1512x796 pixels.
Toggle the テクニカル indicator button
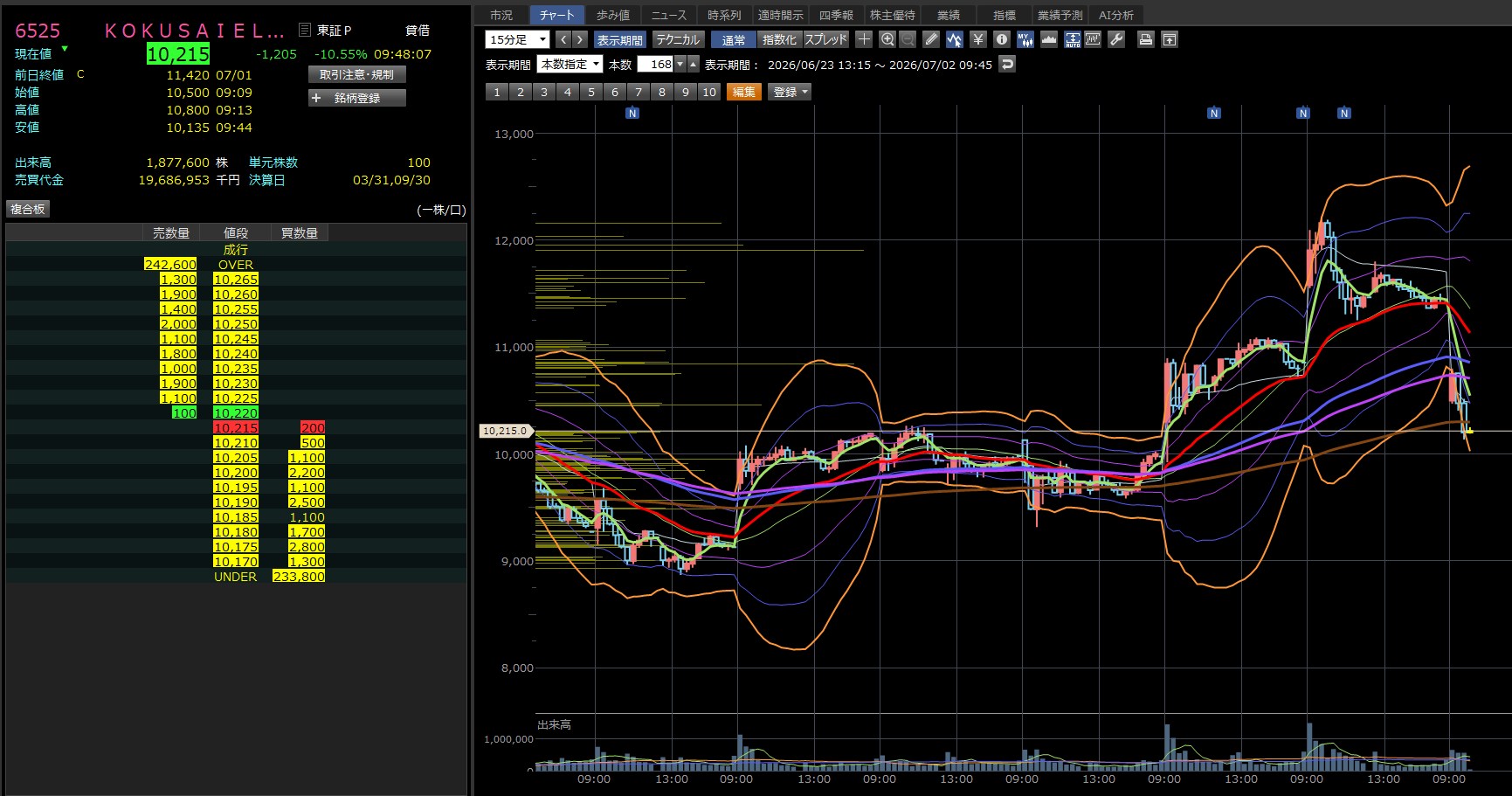tap(678, 39)
